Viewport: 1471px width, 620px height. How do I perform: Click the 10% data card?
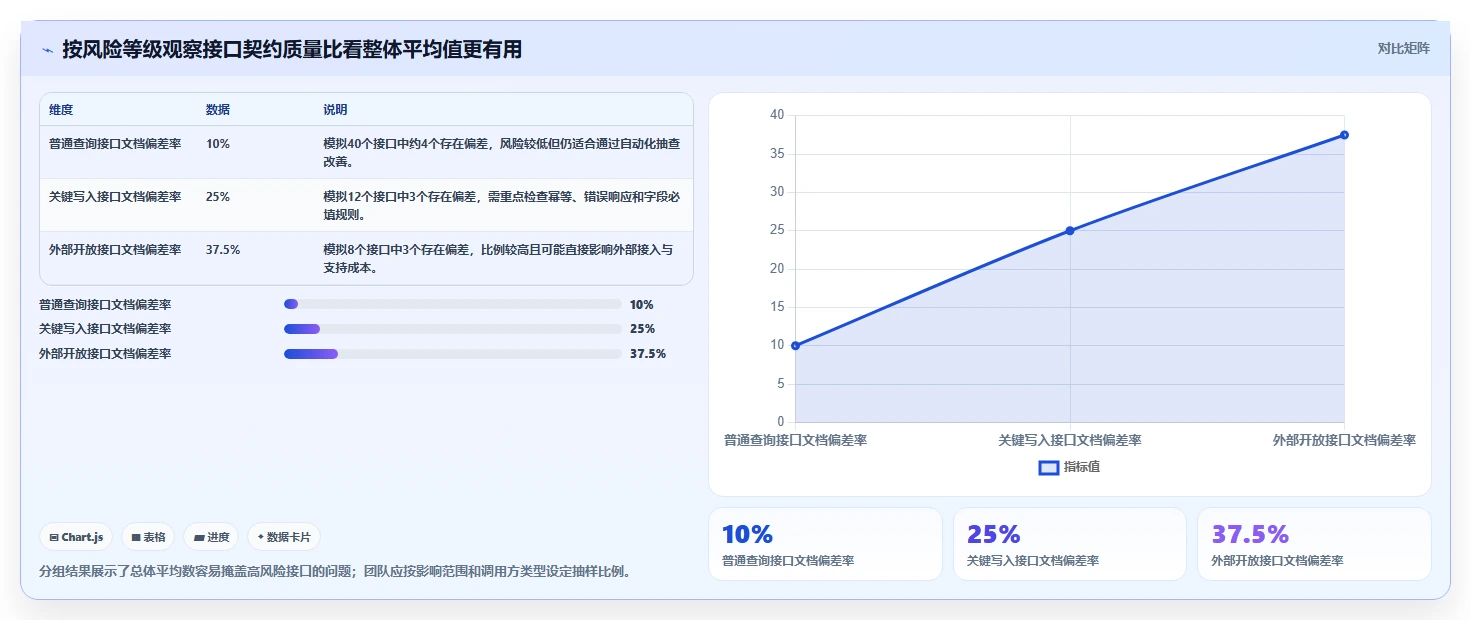coord(825,544)
